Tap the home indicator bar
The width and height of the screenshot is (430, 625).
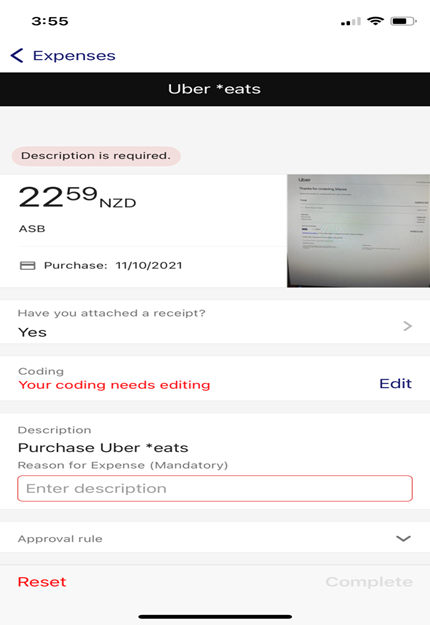pyautogui.click(x=215, y=617)
